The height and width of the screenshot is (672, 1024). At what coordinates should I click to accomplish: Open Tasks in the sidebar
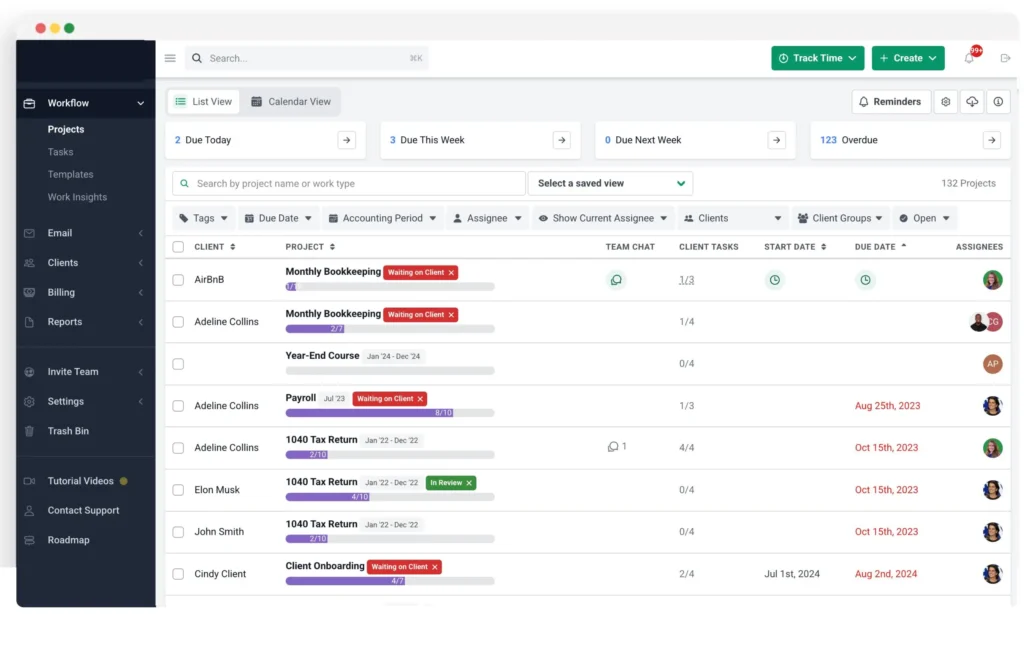point(60,152)
